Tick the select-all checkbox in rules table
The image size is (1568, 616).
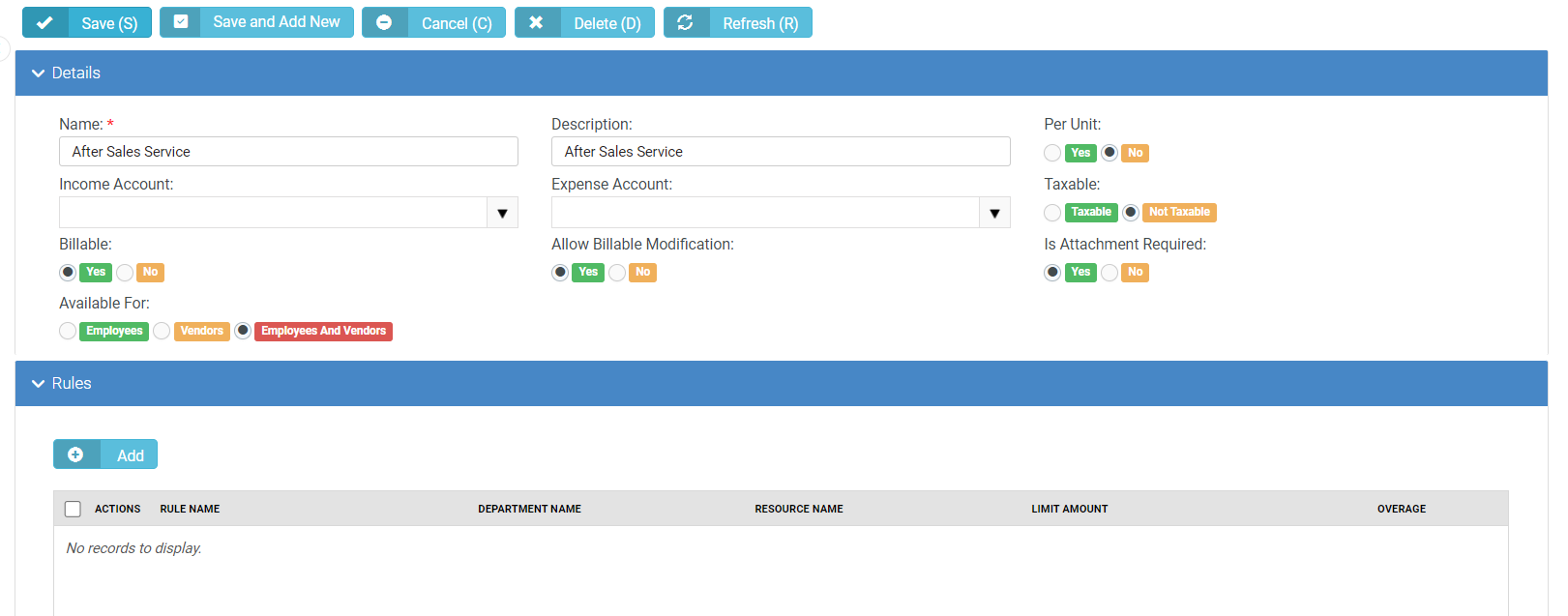pos(73,509)
